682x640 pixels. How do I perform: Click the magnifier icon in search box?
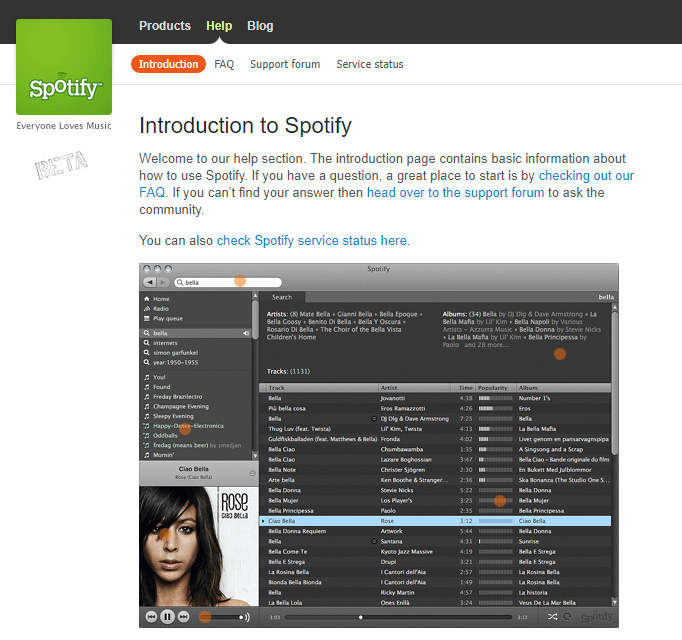(180, 282)
